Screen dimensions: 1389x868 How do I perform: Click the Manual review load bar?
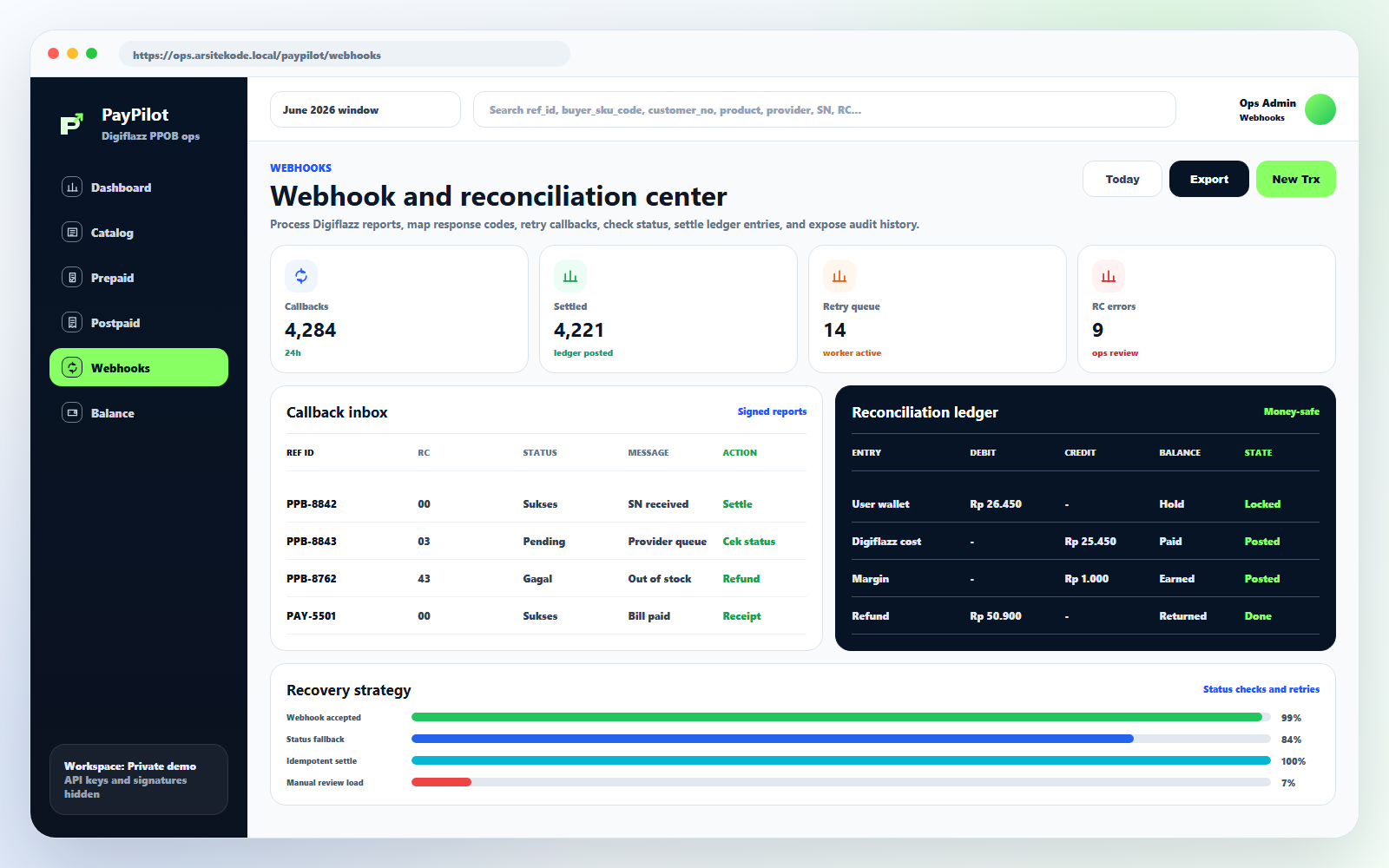[x=841, y=782]
